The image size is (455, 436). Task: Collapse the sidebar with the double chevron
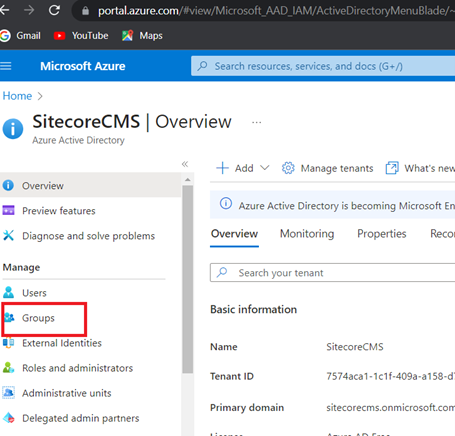185,164
